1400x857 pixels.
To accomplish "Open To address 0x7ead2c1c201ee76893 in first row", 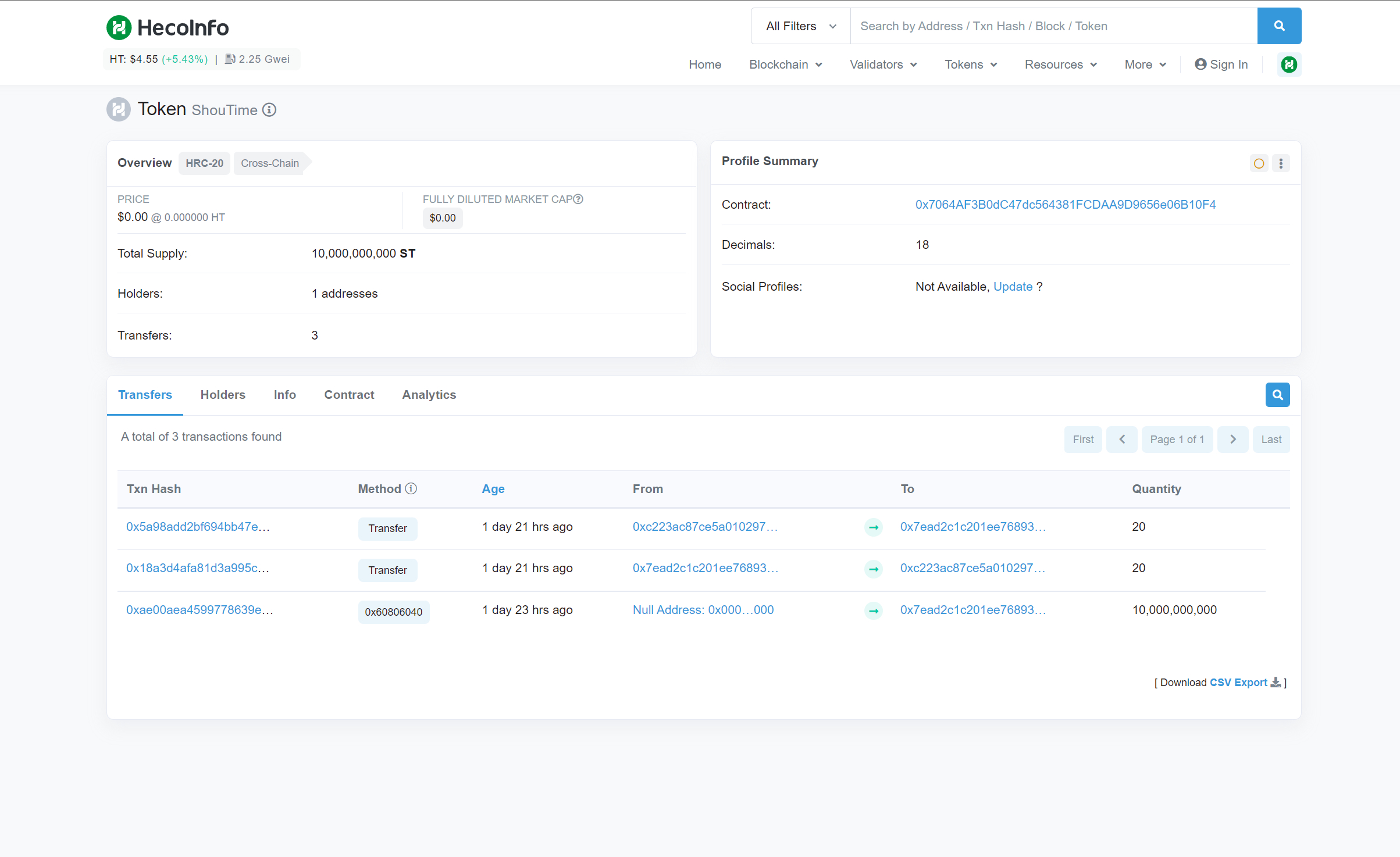I will click(973, 527).
